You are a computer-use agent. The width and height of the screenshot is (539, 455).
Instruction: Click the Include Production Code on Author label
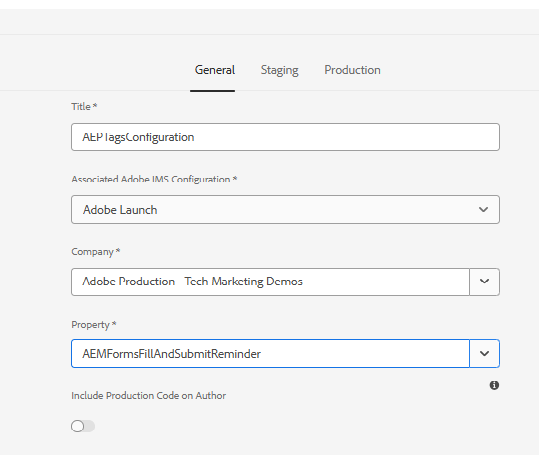(148, 396)
